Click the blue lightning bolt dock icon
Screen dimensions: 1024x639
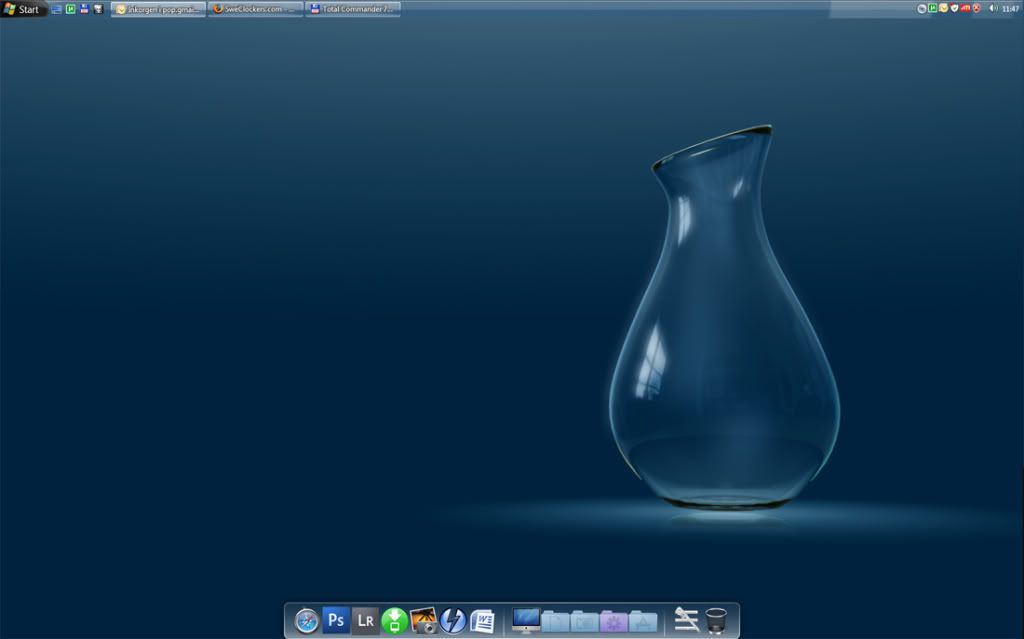(x=453, y=621)
